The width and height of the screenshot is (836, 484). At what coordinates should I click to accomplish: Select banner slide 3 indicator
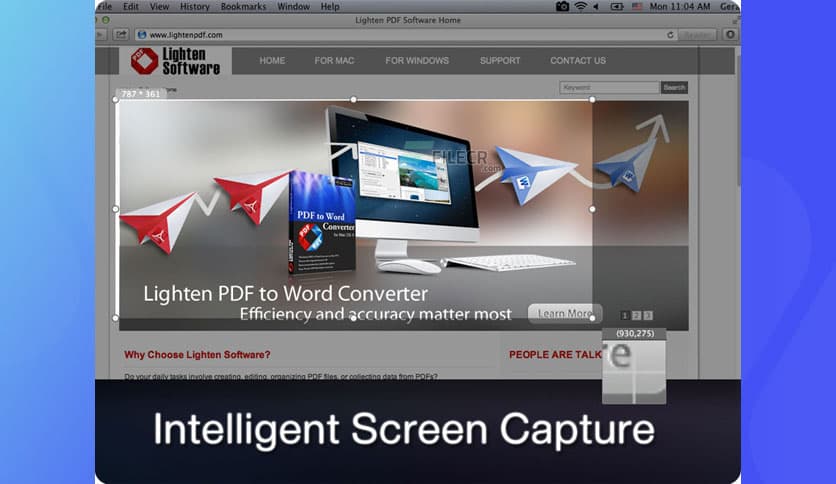(x=648, y=316)
